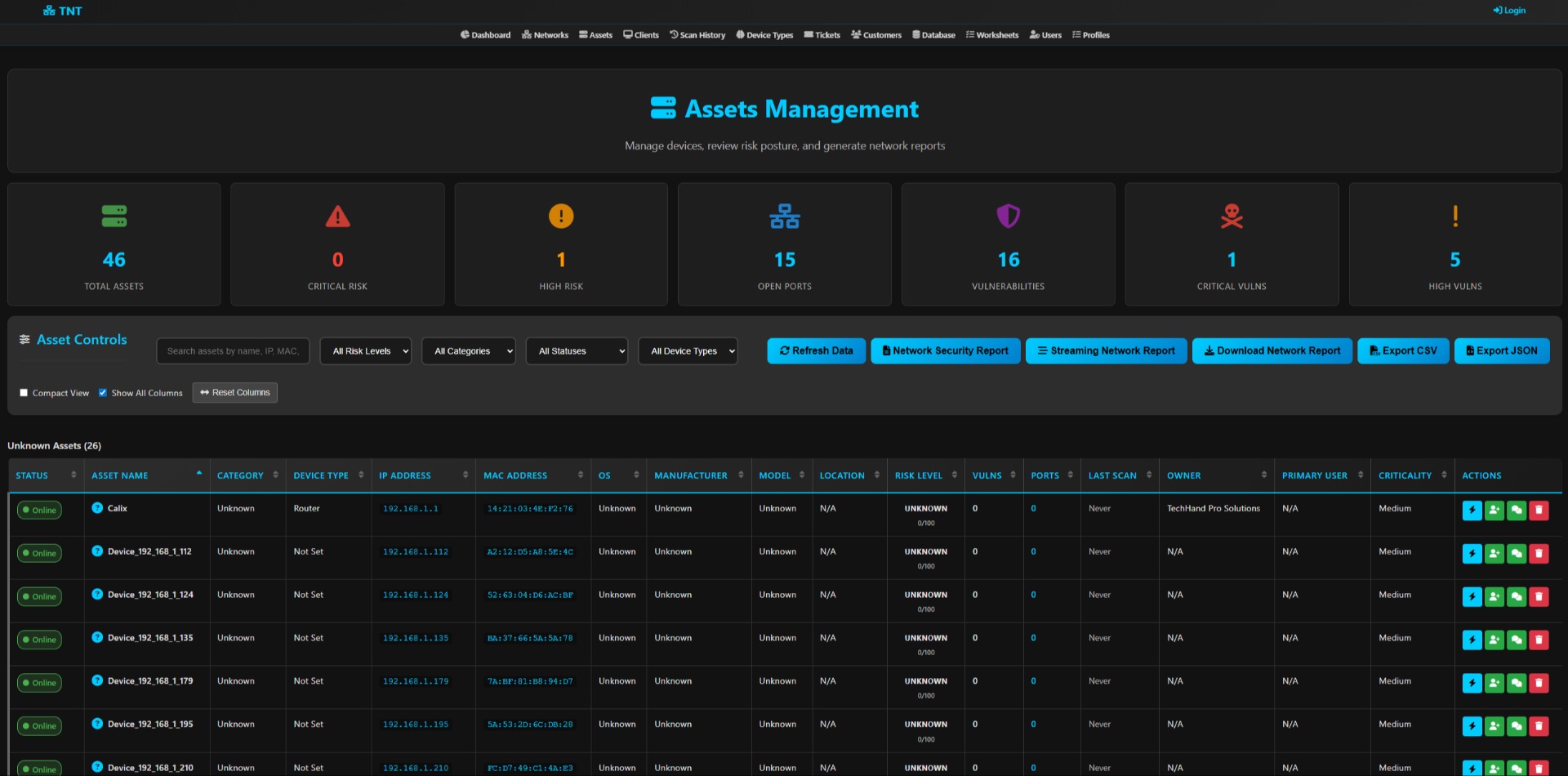Click the Refresh Data button
The width and height of the screenshot is (1568, 776).
coord(816,350)
